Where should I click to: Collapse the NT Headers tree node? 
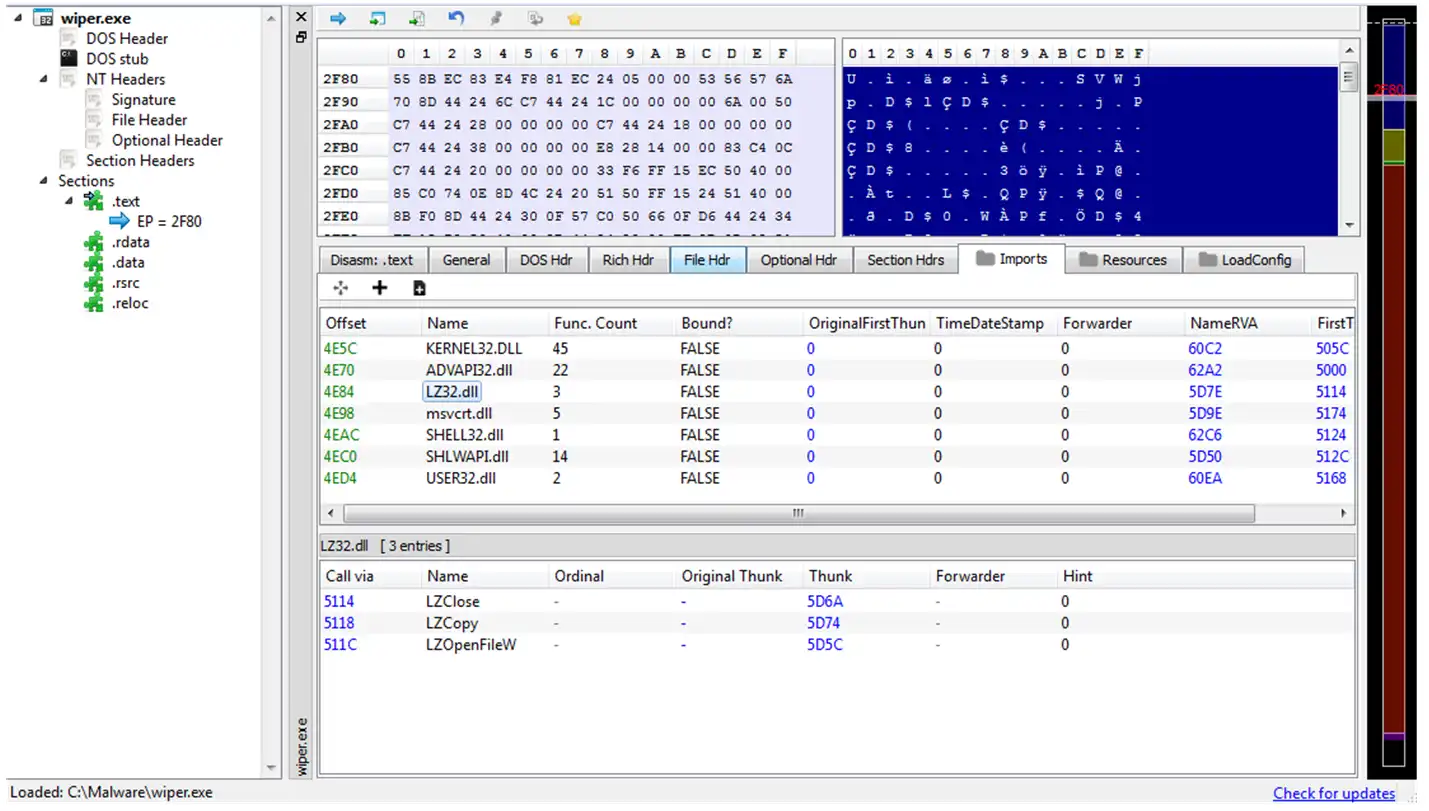[x=43, y=79]
